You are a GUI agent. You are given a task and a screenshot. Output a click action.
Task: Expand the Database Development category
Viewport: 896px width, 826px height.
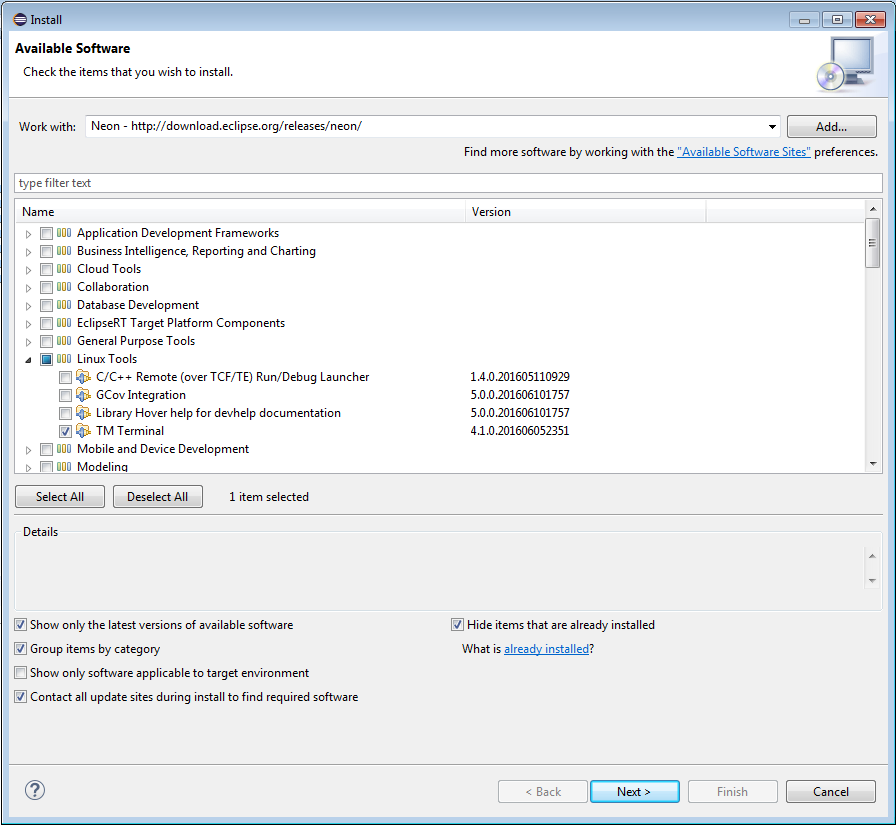(x=28, y=306)
